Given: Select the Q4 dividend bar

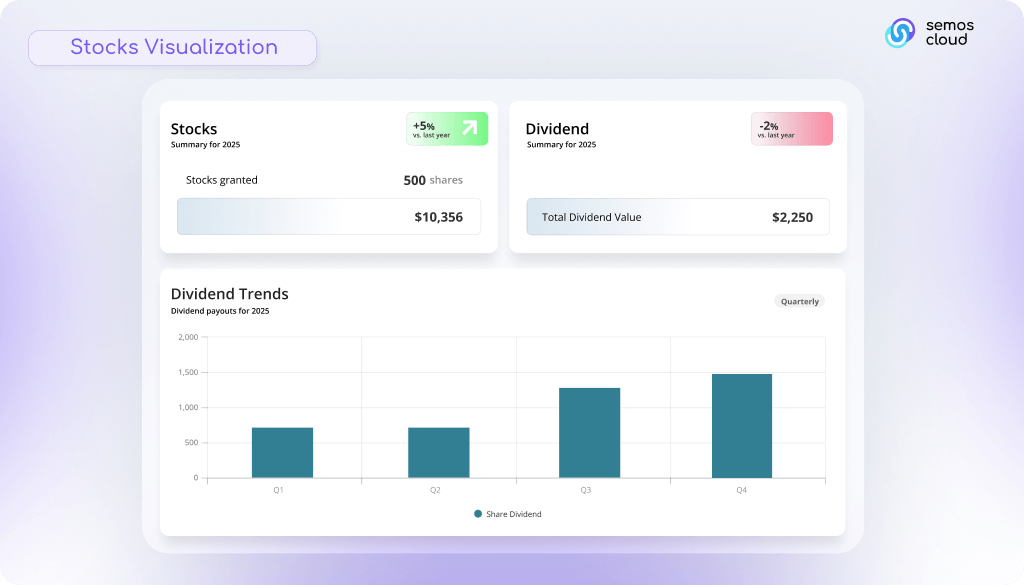Looking at the screenshot, I should pos(741,425).
